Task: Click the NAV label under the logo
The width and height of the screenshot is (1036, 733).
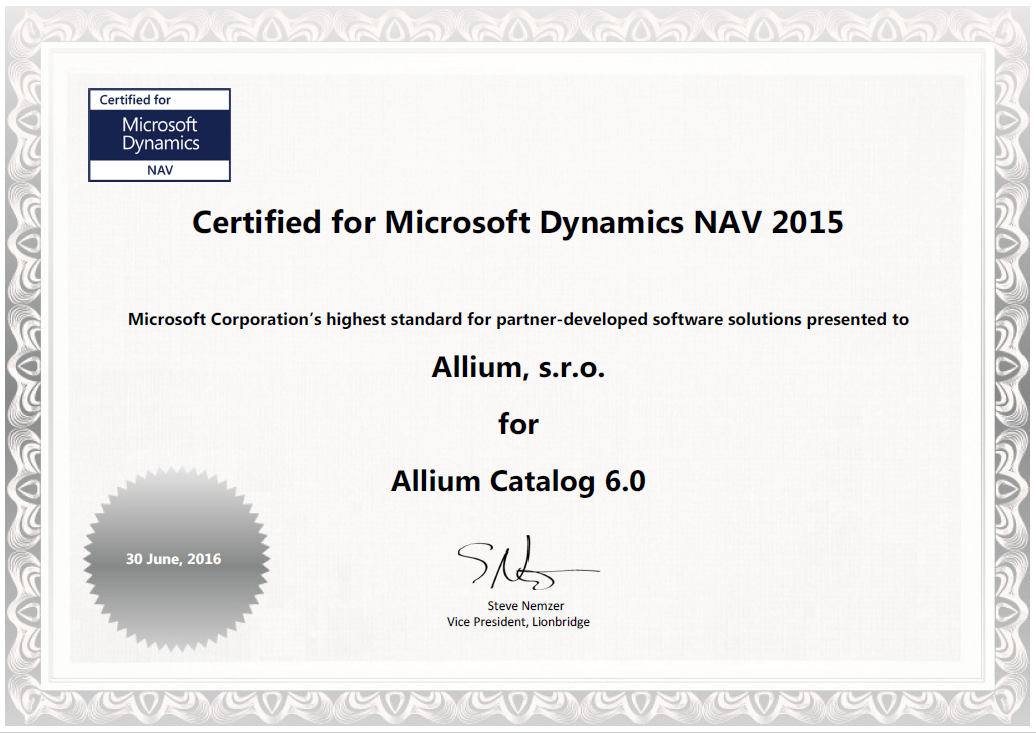Action: pos(160,170)
